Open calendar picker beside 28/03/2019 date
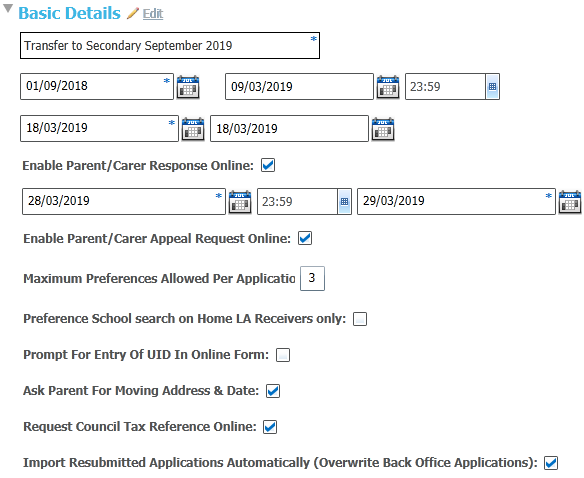 (x=240, y=202)
